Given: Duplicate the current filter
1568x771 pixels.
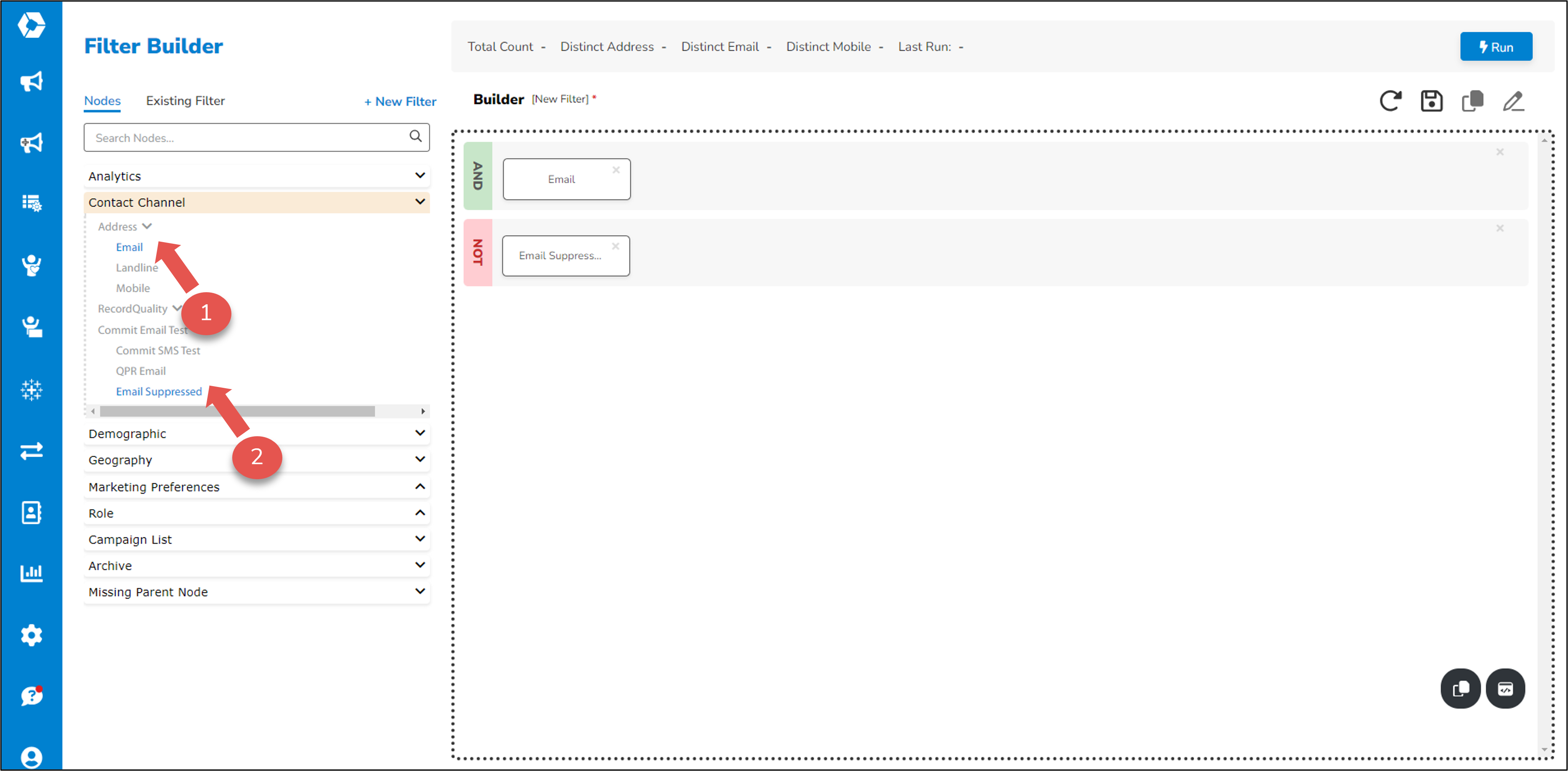Looking at the screenshot, I should [1473, 101].
